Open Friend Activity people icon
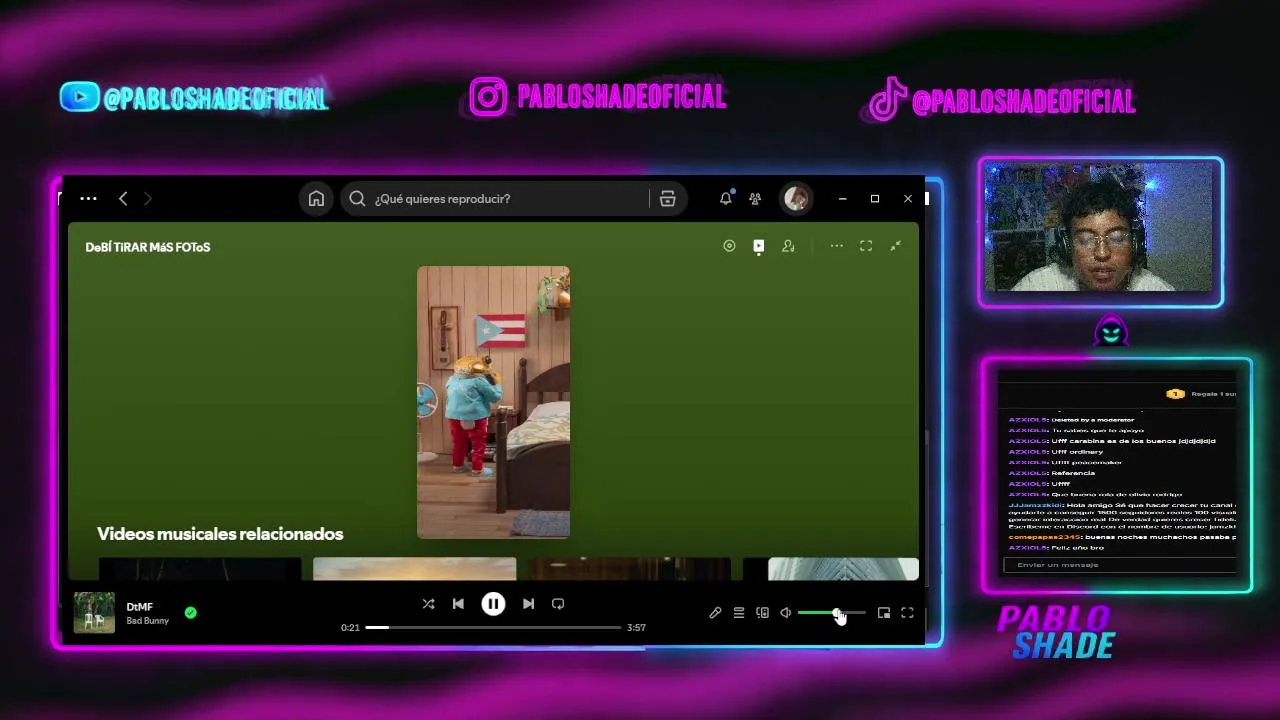 click(755, 199)
